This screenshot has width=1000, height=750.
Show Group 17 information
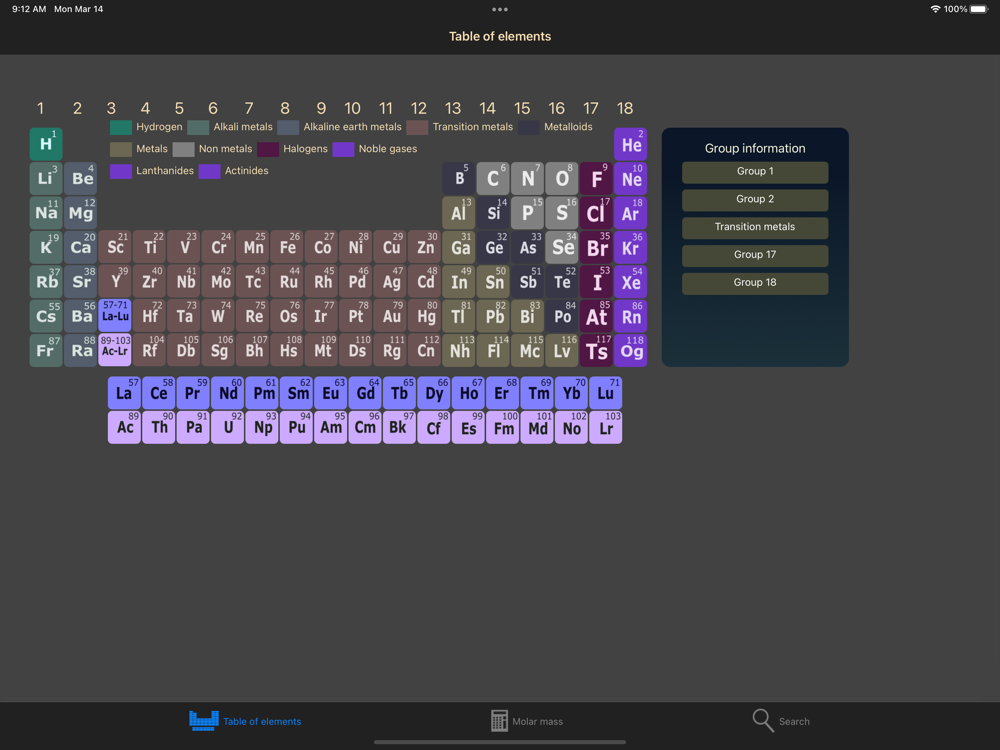(x=755, y=256)
